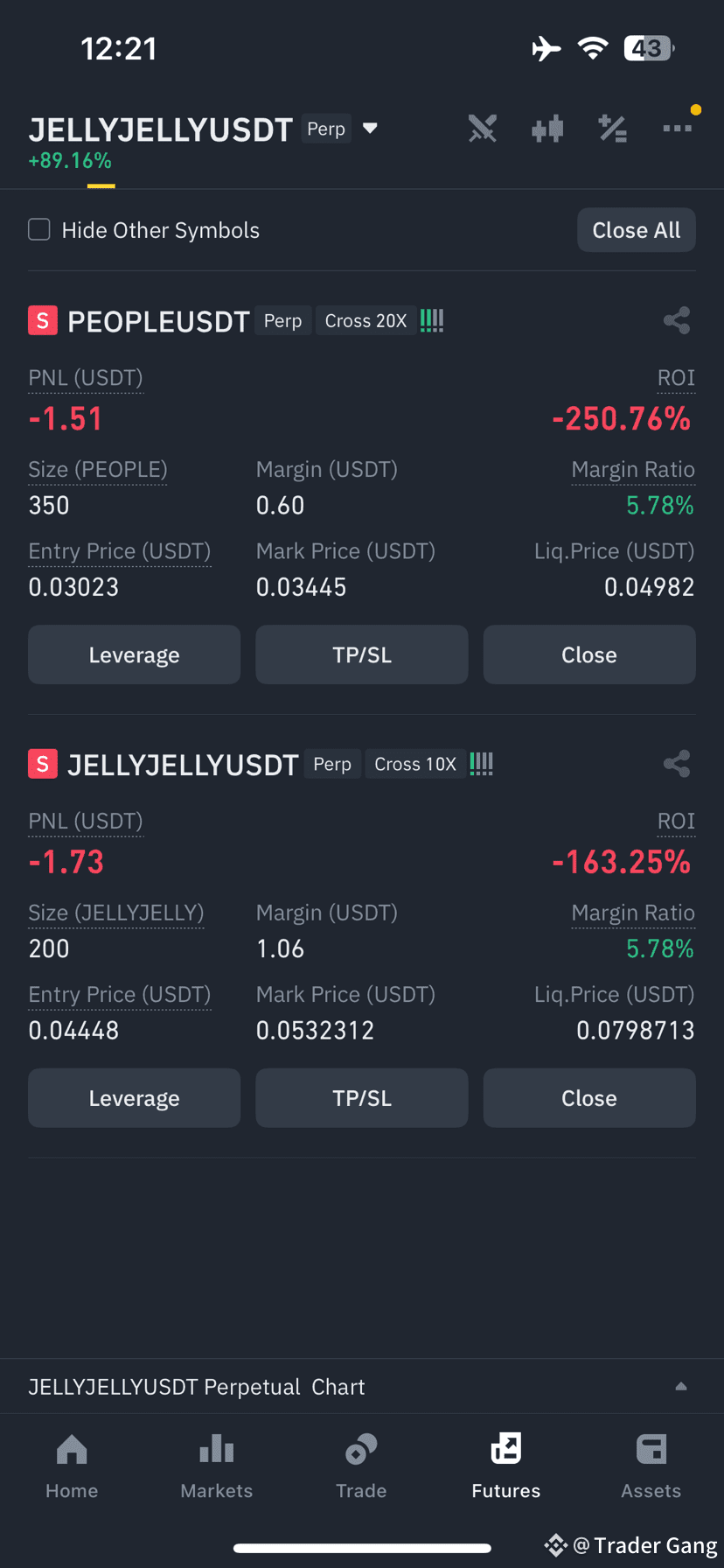Tap the Close All button
This screenshot has height=1568, width=724.
click(637, 230)
